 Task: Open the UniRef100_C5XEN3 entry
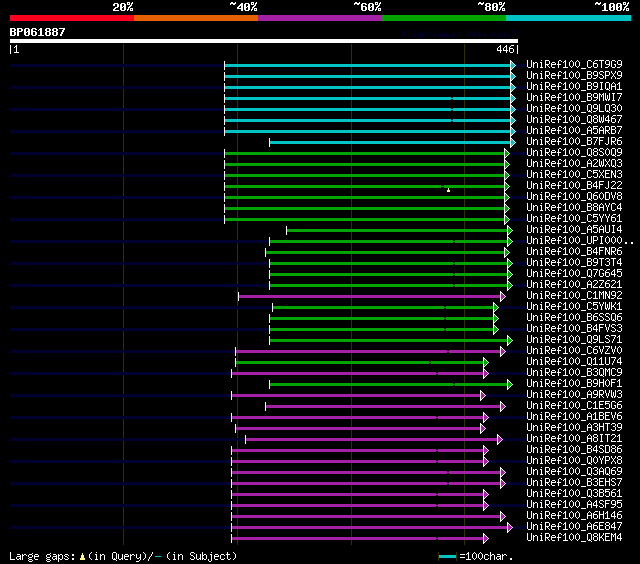click(574, 175)
